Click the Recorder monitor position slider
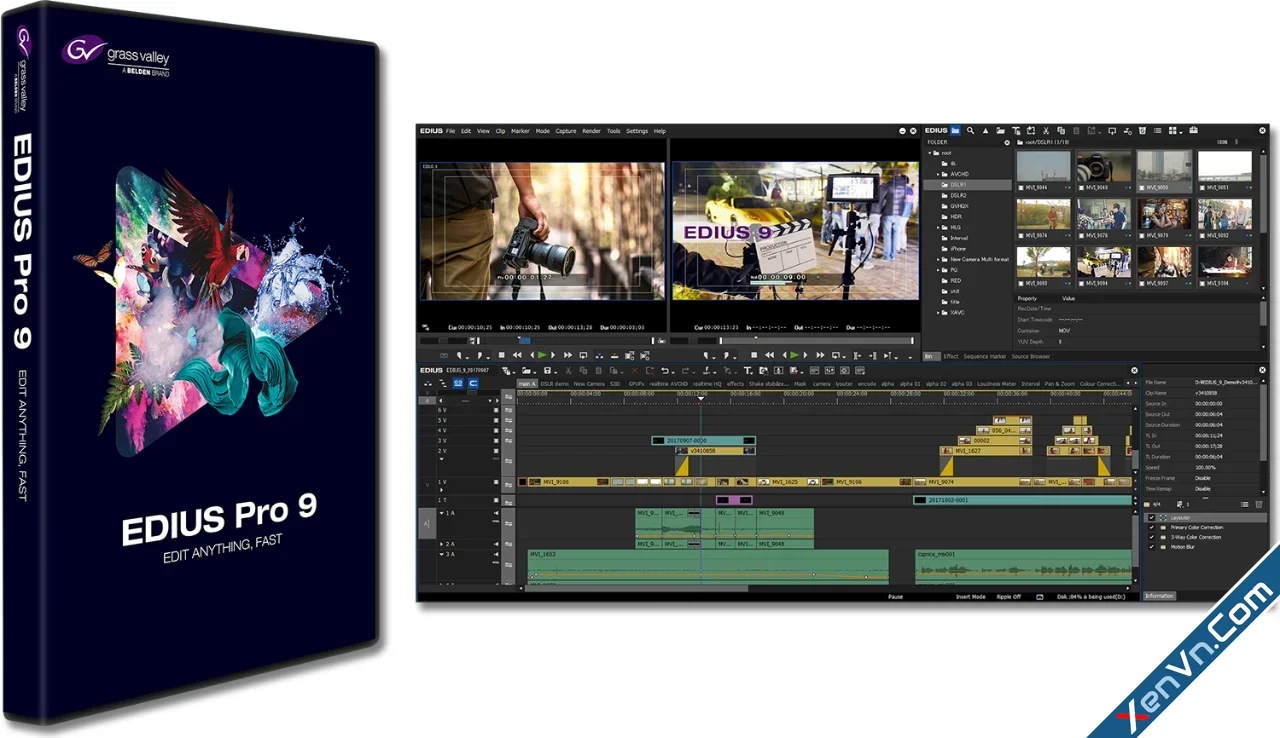 click(x=815, y=341)
